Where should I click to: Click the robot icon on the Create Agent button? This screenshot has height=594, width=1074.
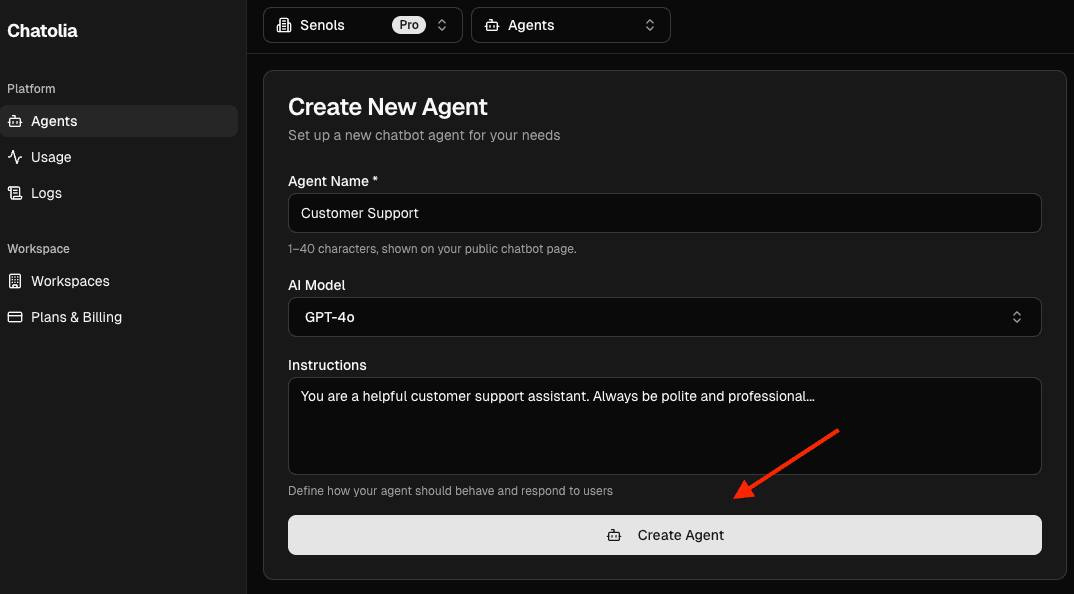pos(614,535)
